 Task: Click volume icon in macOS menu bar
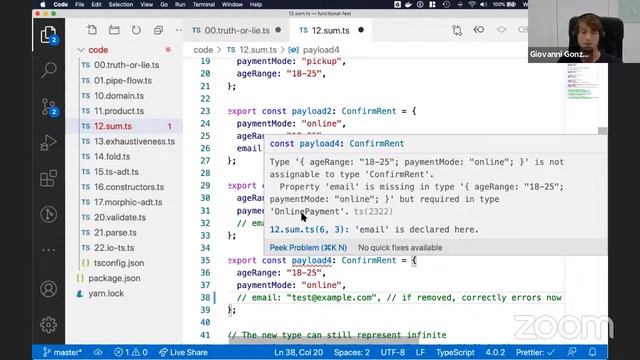coord(484,4)
